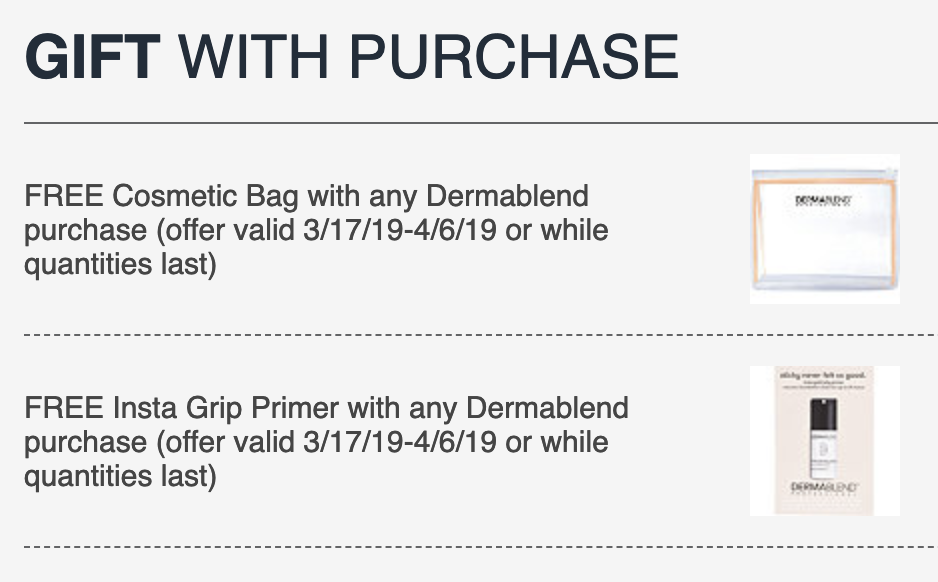Click the solid divider line below the heading
Image resolution: width=938 pixels, height=582 pixels.
pos(481,123)
